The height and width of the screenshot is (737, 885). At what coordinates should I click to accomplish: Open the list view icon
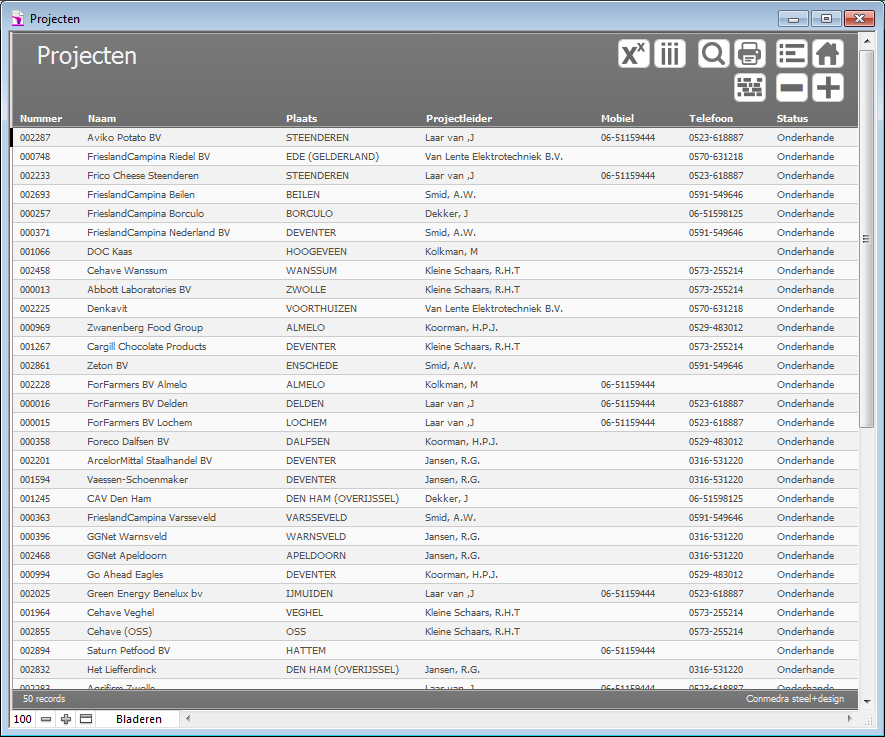coord(792,54)
